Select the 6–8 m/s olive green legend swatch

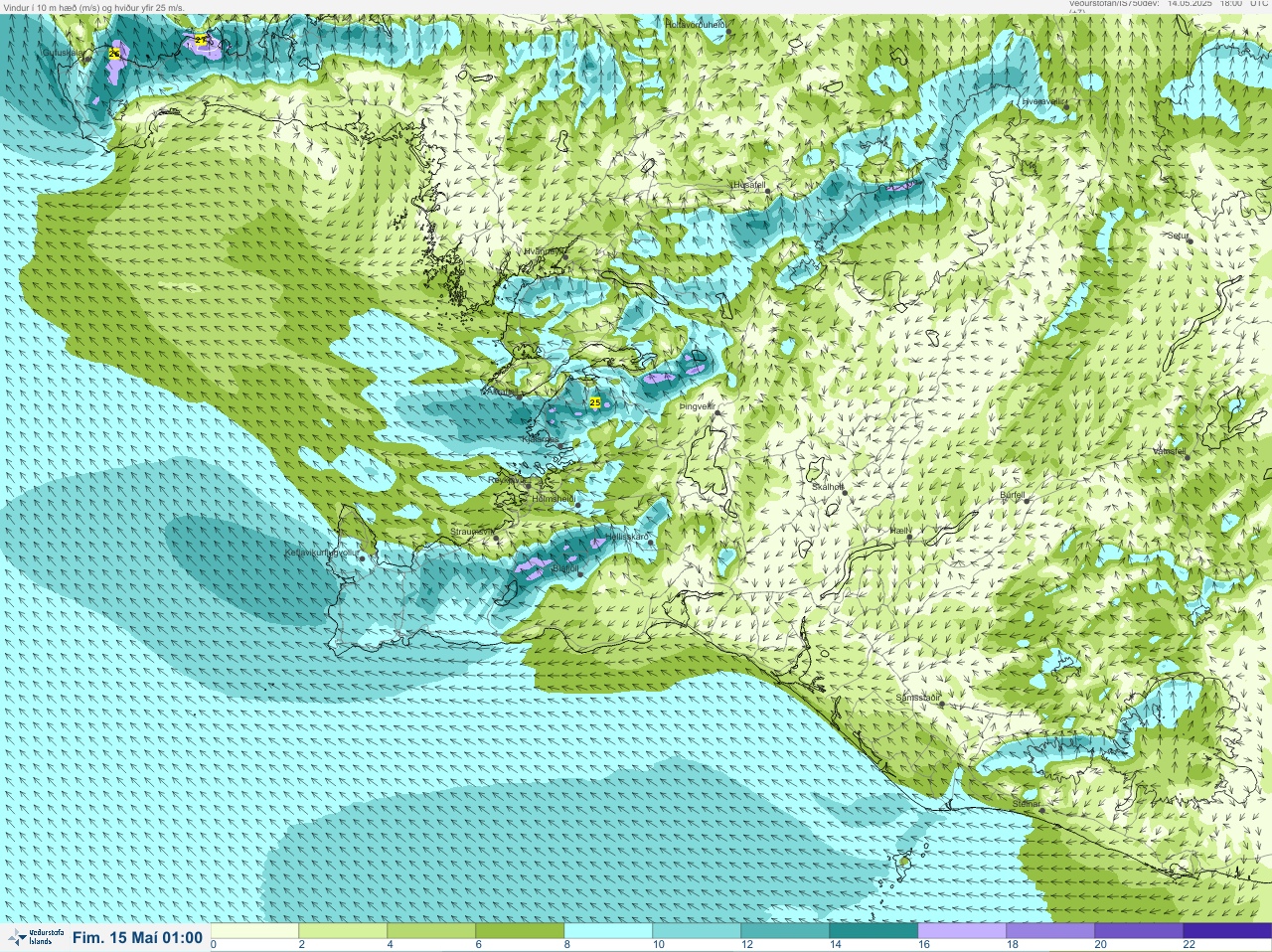(520, 931)
